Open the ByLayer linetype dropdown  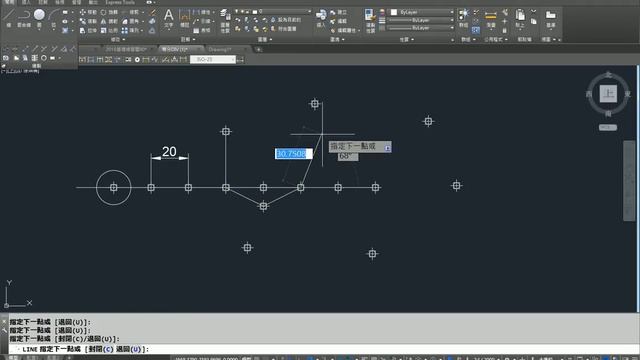pos(451,28)
